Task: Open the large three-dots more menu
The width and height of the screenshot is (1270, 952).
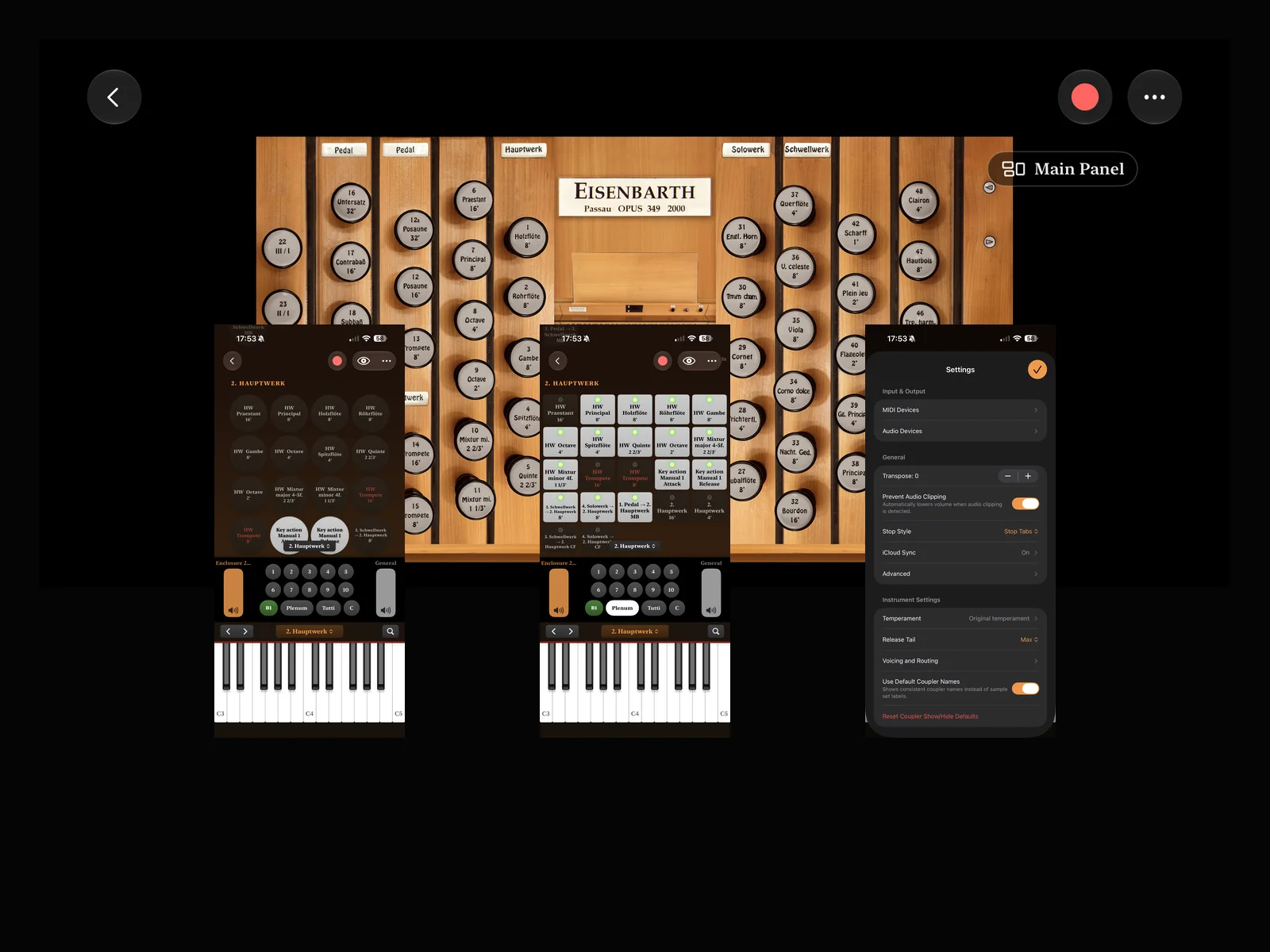Action: pos(1154,97)
